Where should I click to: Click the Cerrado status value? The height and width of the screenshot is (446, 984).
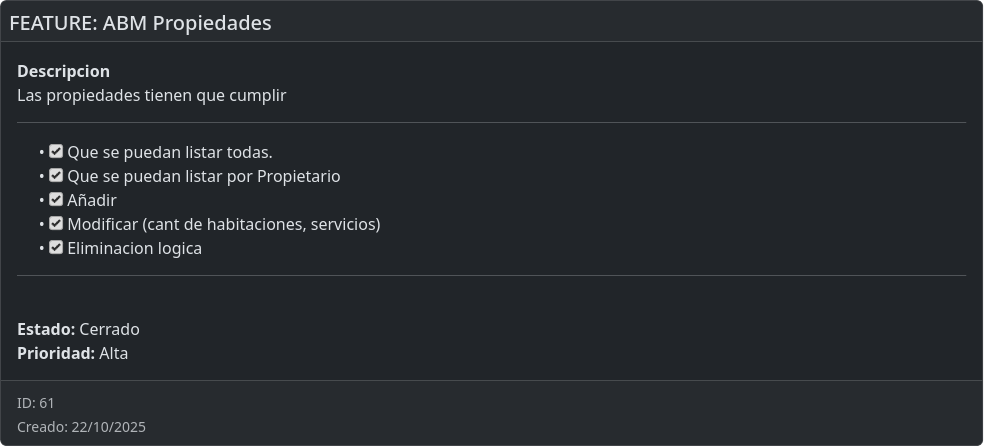coord(110,330)
